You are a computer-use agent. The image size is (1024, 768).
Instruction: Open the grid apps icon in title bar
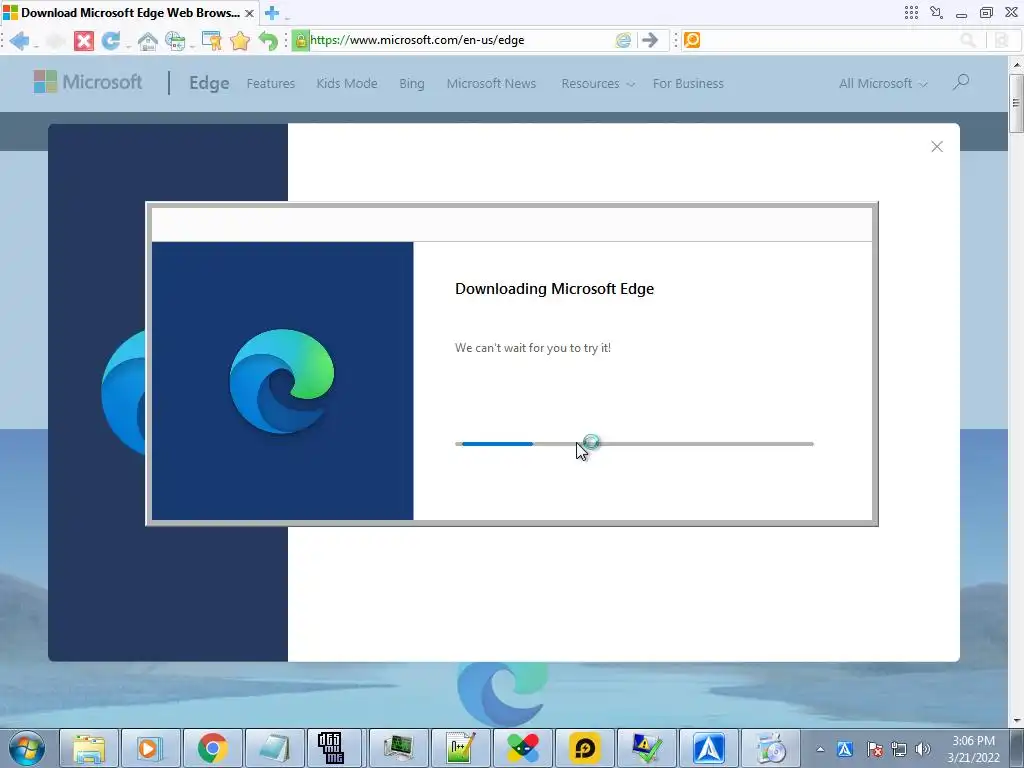911,12
